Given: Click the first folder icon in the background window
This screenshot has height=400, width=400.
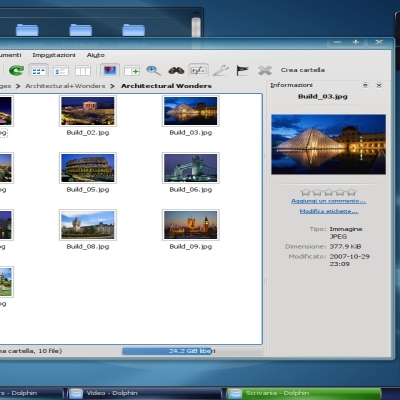Looking at the screenshot, I should 27,30.
